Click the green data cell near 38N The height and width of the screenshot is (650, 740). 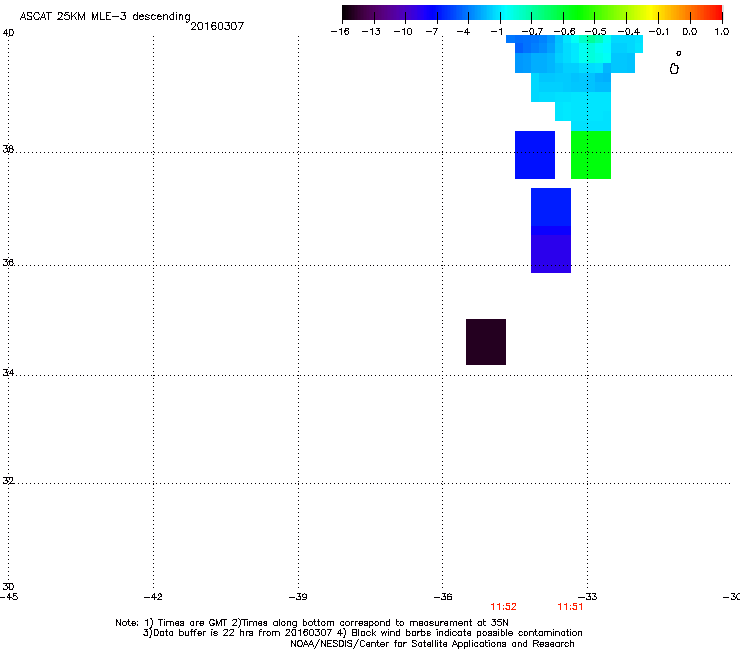tap(591, 155)
